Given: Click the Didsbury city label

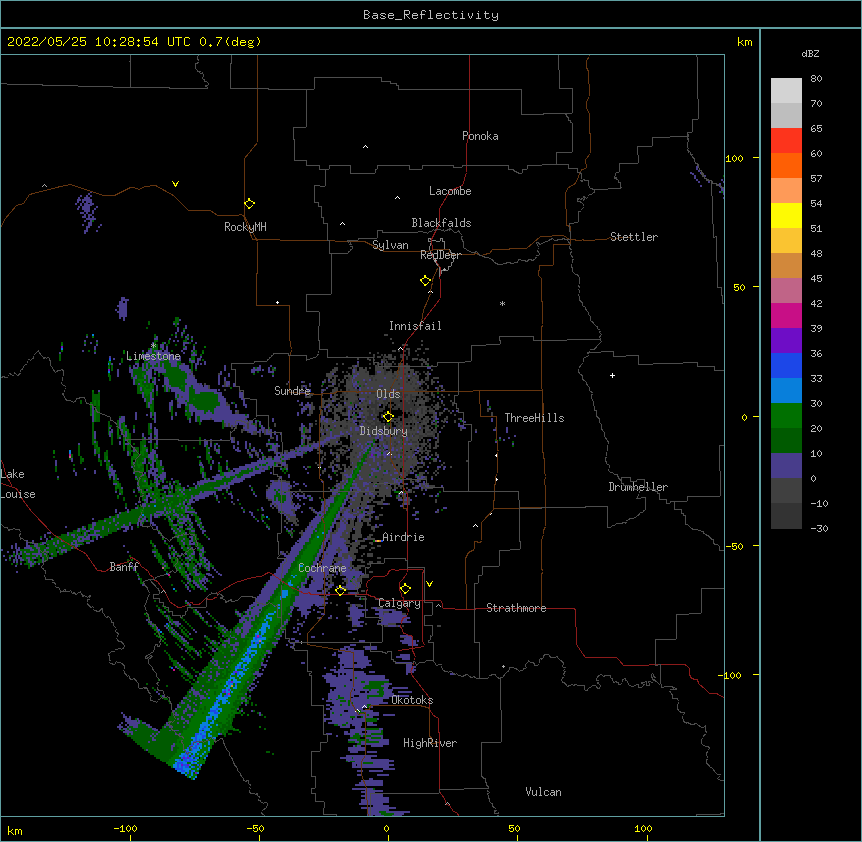Looking at the screenshot, I should point(384,431).
